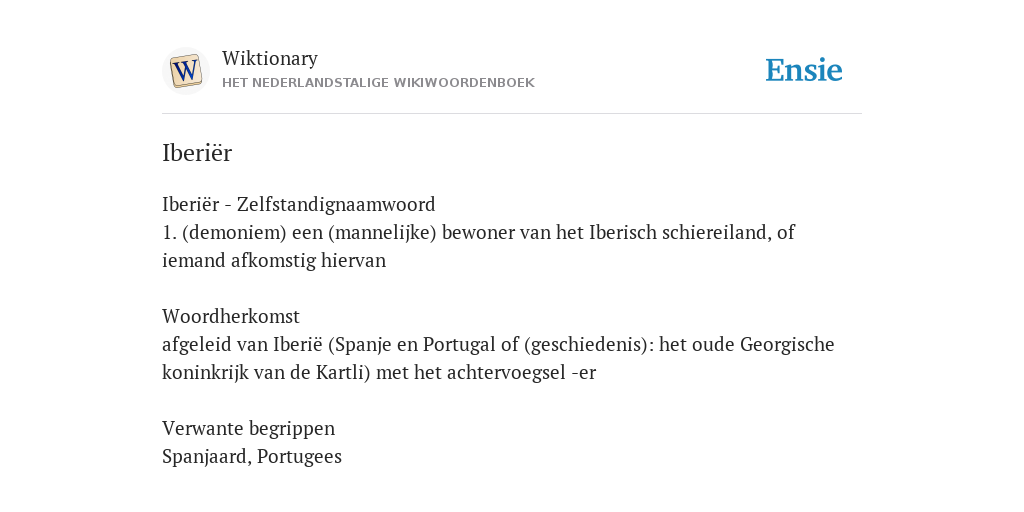Image resolution: width=1024 pixels, height=512 pixels.
Task: Click the phrase Iberisch schiereiland
Action: (680, 232)
